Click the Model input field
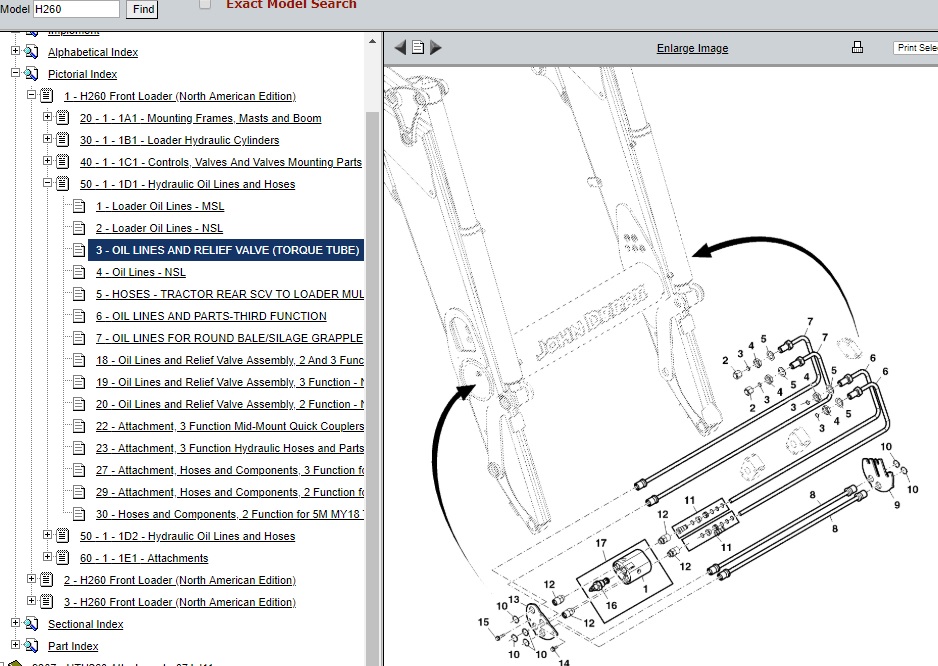938x666 pixels. 76,9
